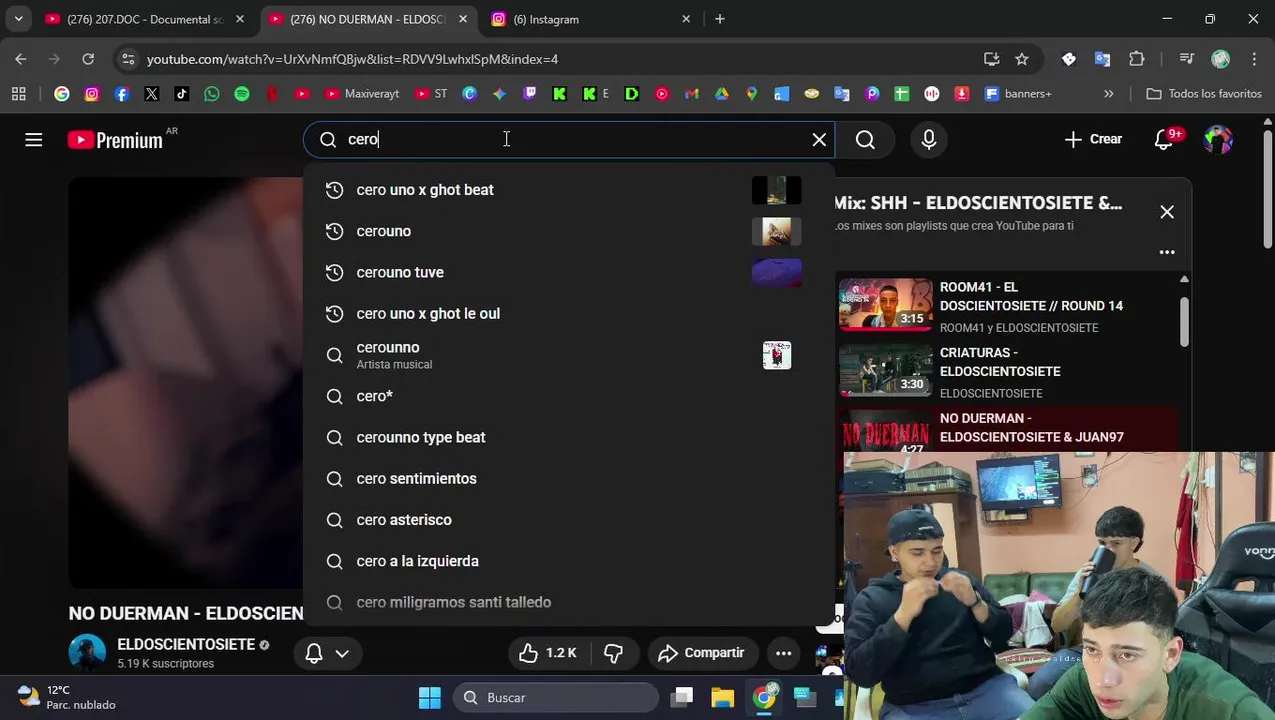The height and width of the screenshot is (720, 1275).
Task: Select suggestion 'cero a la izquierda'
Action: click(x=569, y=561)
